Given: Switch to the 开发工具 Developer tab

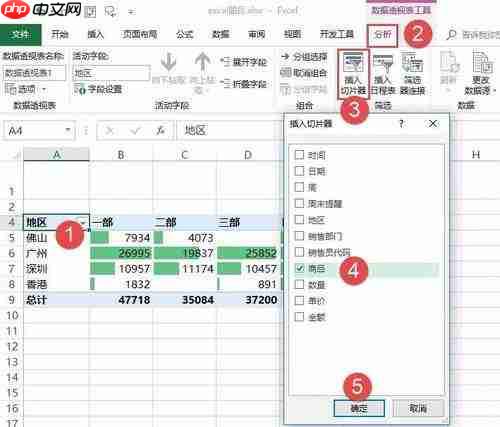Looking at the screenshot, I should (337, 34).
